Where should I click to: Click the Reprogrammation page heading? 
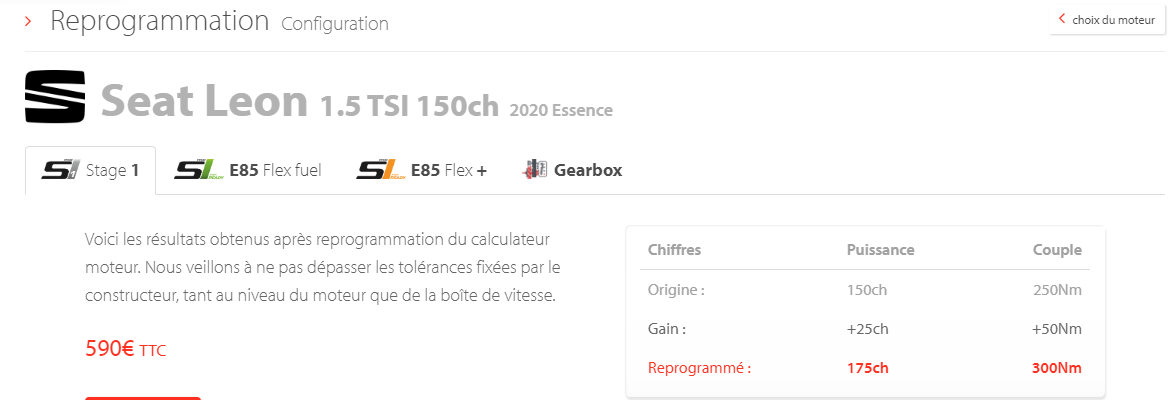click(160, 22)
